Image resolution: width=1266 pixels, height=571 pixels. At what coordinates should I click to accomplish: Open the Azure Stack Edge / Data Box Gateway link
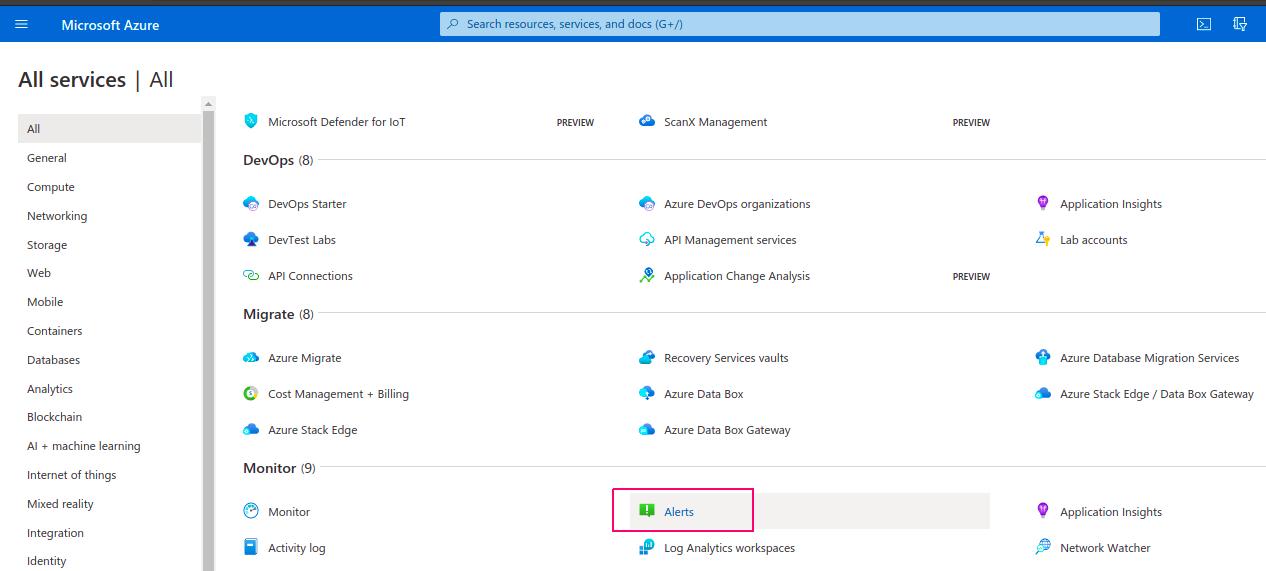(x=1157, y=394)
